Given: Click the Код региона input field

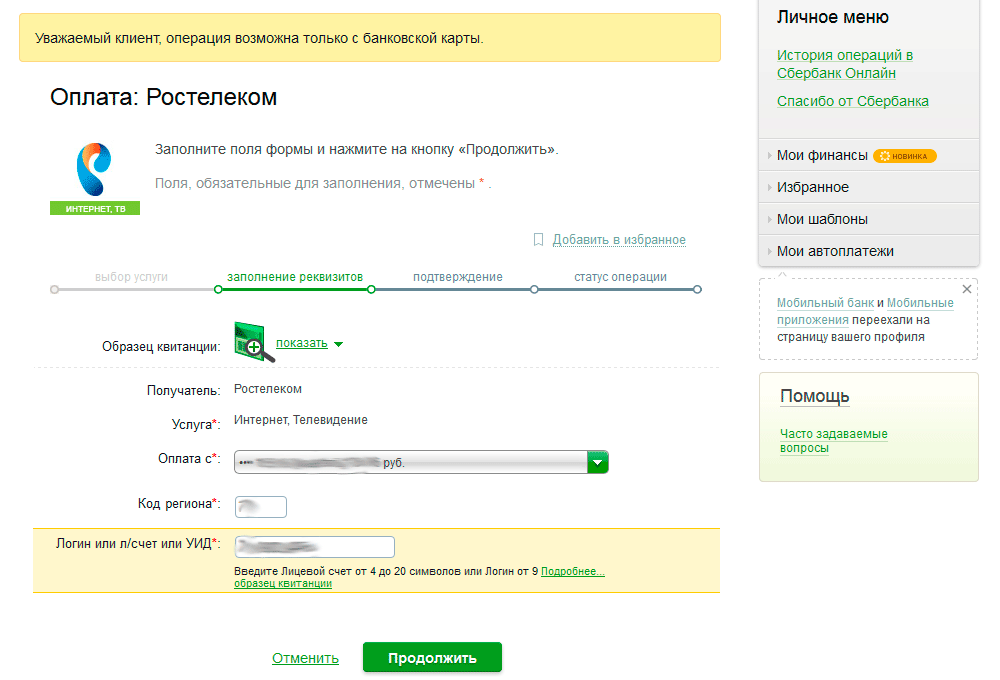Looking at the screenshot, I should (260, 507).
